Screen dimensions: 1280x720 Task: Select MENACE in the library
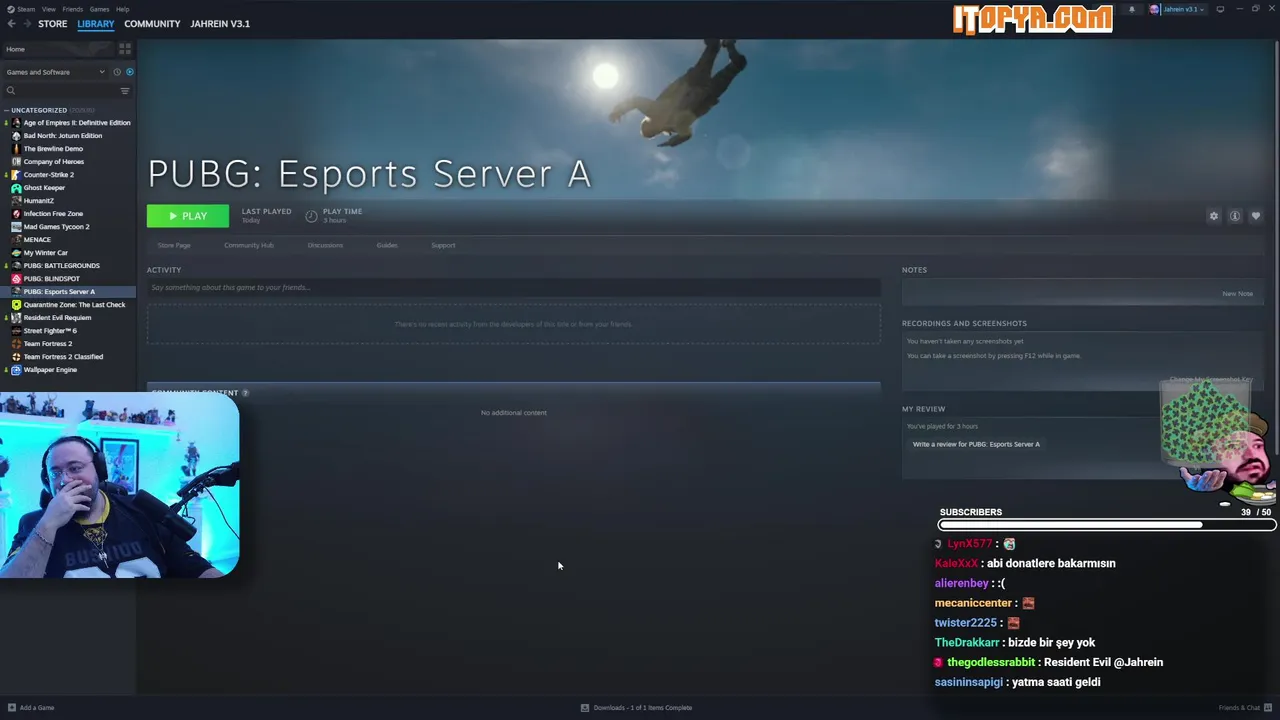(37, 240)
